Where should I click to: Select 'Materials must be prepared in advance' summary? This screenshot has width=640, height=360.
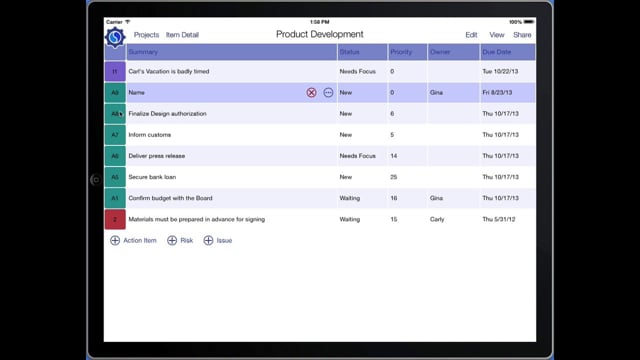click(x=196, y=219)
